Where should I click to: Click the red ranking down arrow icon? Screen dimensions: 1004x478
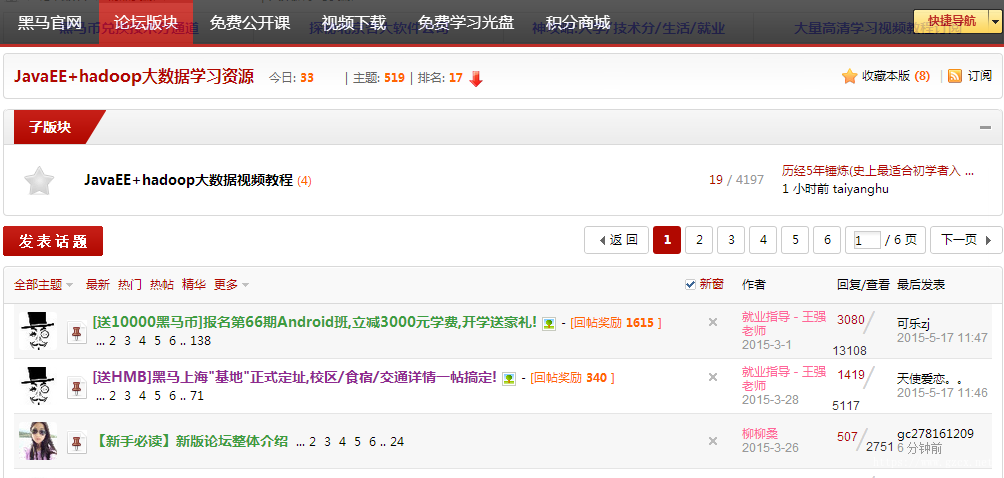[x=476, y=79]
